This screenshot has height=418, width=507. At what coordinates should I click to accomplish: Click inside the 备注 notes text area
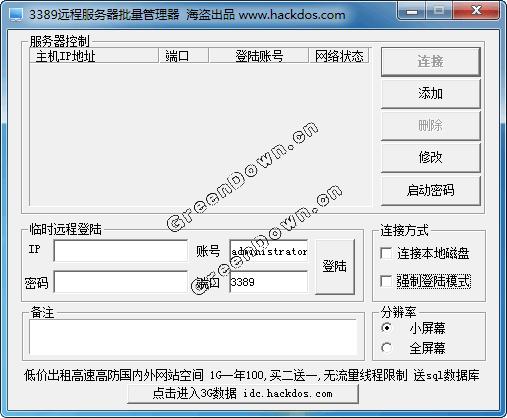[x=193, y=337]
